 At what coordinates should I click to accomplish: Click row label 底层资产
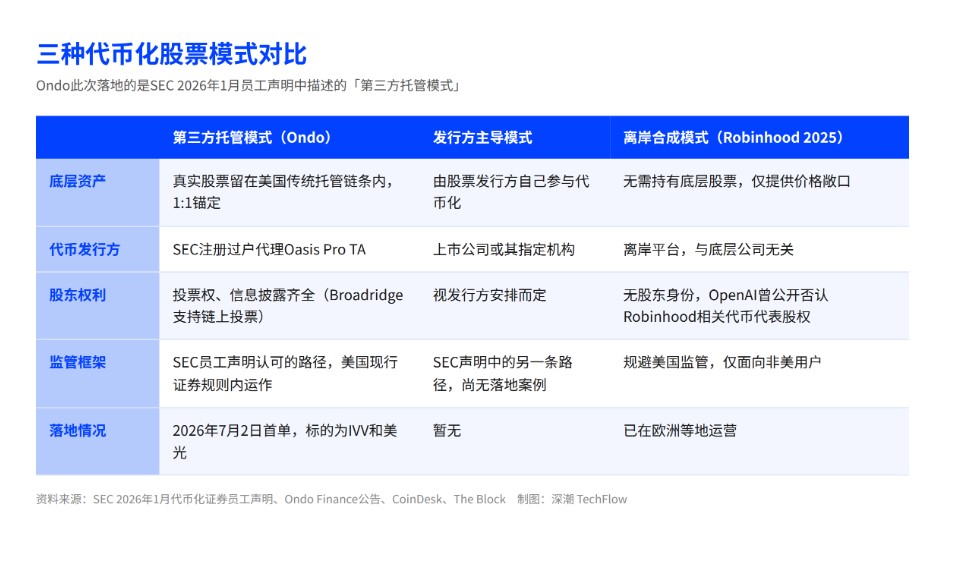(78, 181)
